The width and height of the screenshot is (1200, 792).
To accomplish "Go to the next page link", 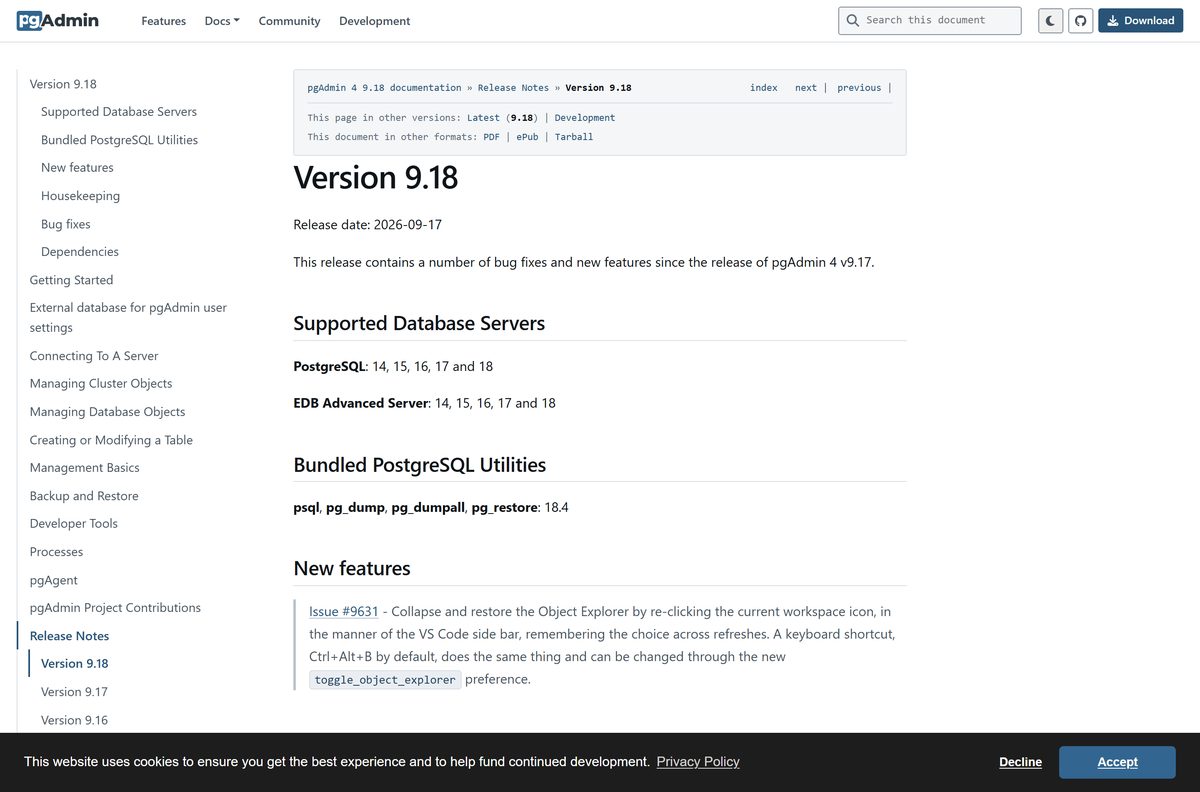I will pos(806,88).
